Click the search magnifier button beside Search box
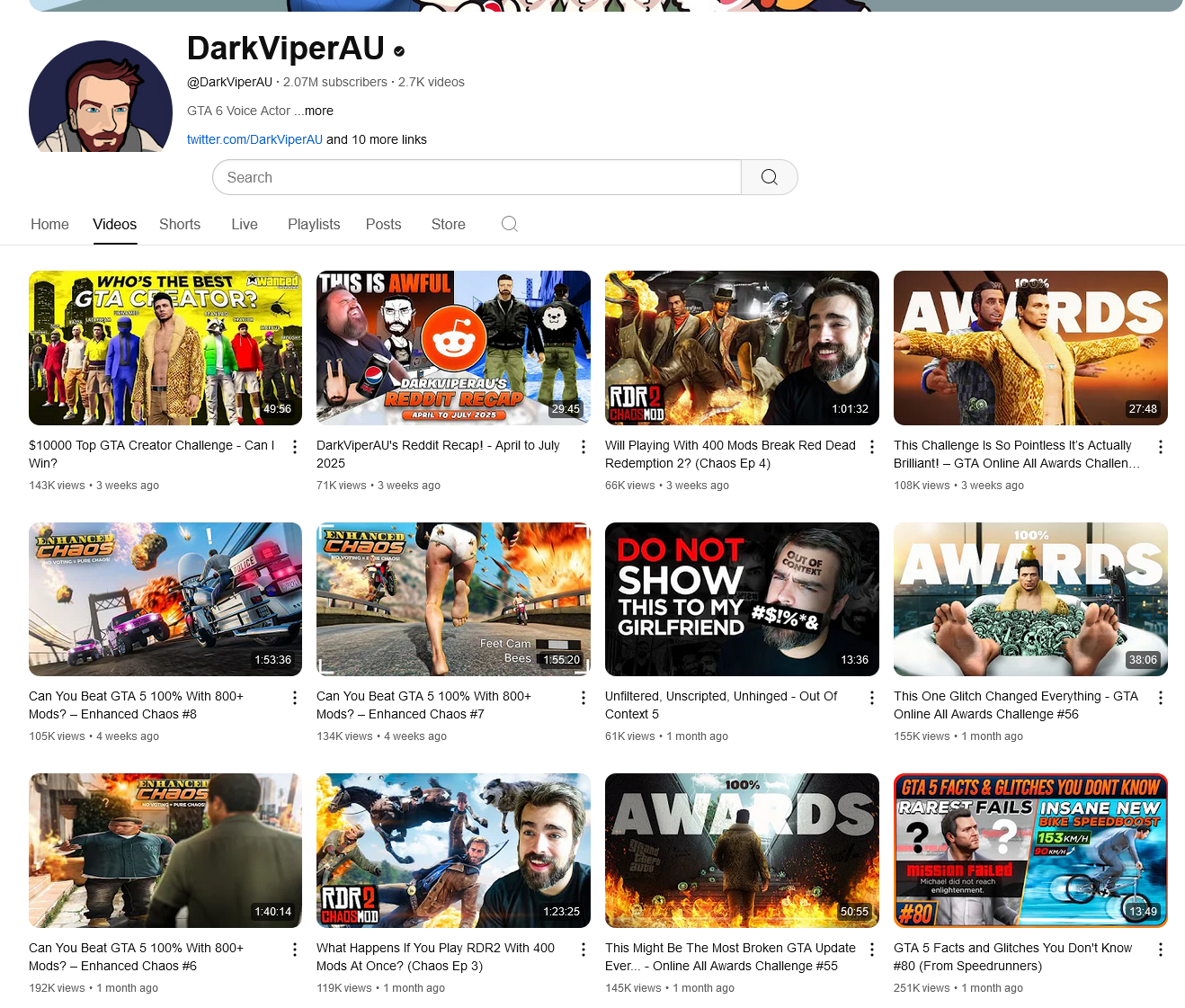This screenshot has width=1185, height=1008. click(770, 177)
